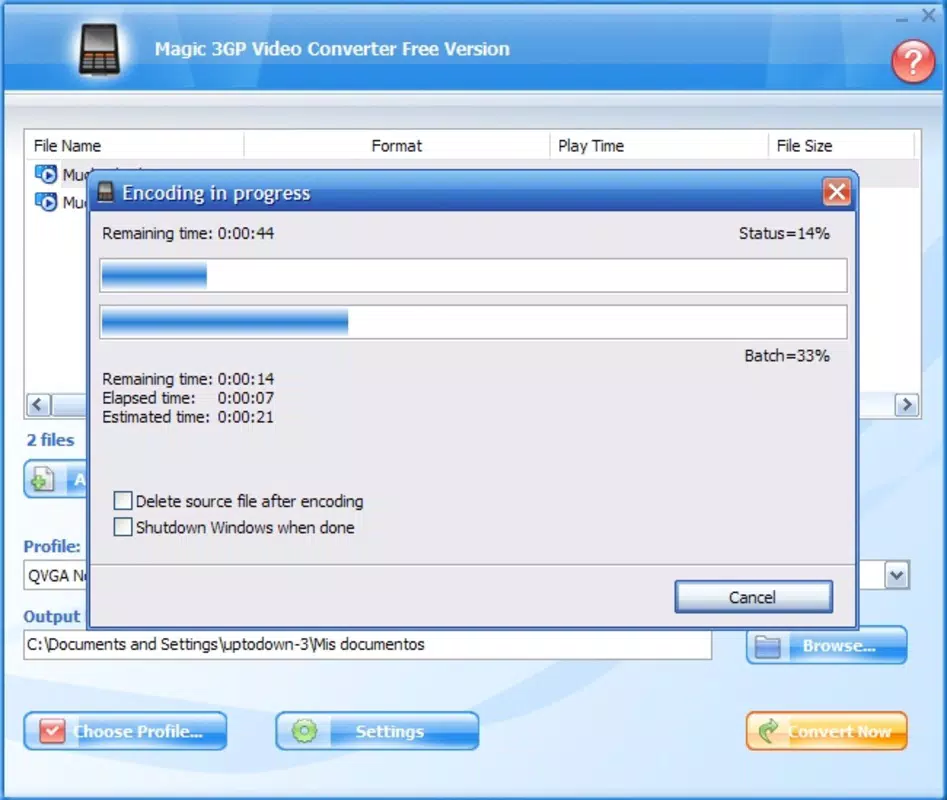Click the green gear Settings icon
The height and width of the screenshot is (800, 947).
tap(304, 731)
